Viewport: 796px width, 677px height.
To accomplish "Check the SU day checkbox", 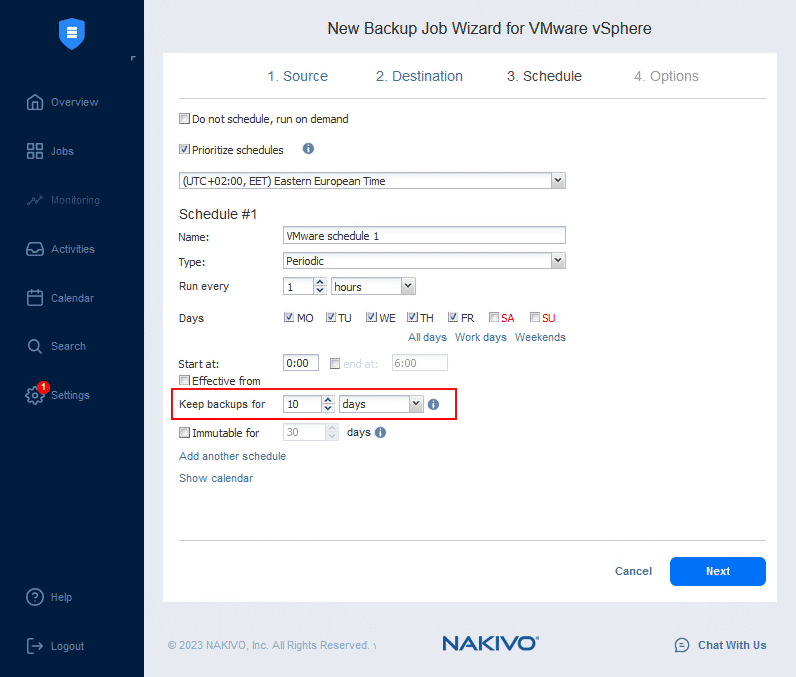I will (x=535, y=317).
